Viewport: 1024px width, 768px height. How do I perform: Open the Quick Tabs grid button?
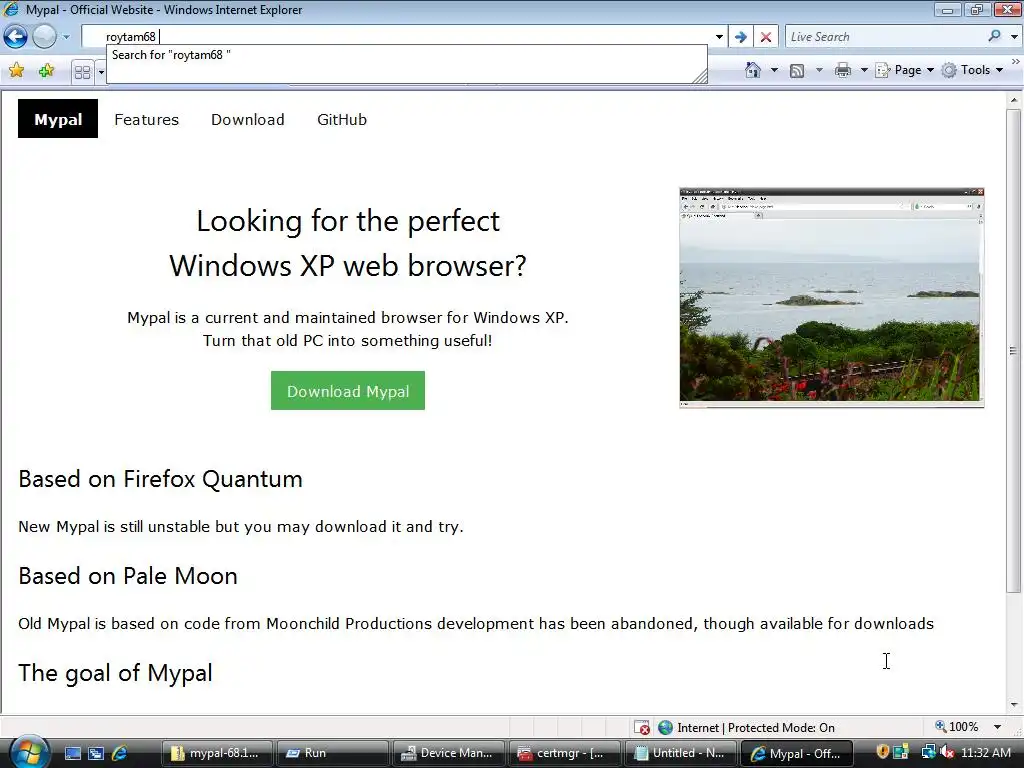click(82, 72)
